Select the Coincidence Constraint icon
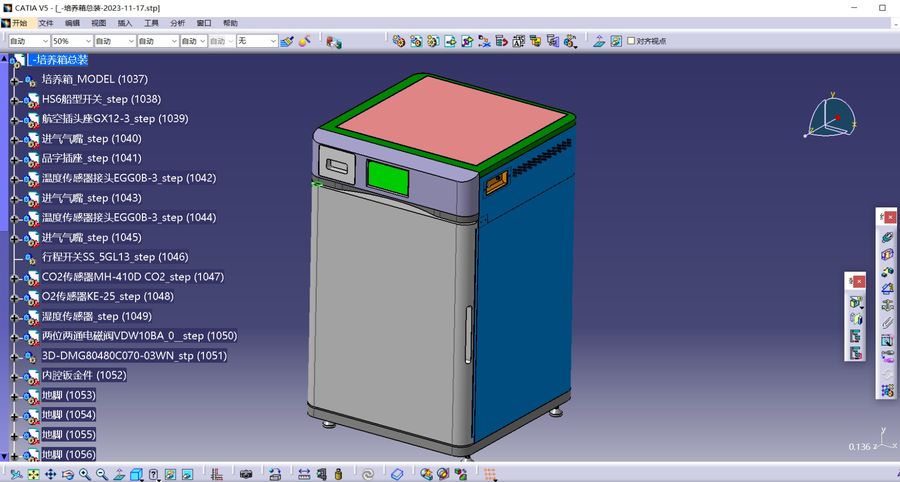This screenshot has height=482, width=900. click(x=887, y=238)
